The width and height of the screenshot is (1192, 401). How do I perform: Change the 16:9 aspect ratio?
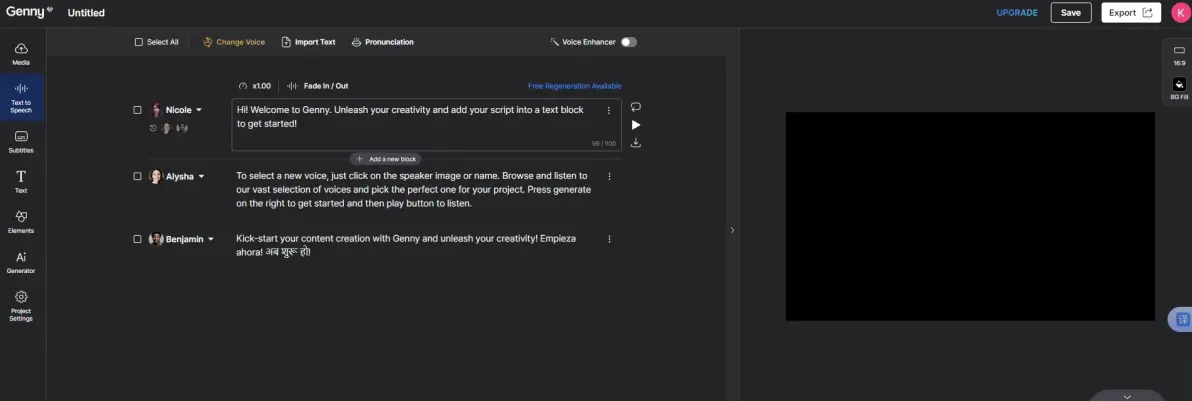click(x=1179, y=57)
